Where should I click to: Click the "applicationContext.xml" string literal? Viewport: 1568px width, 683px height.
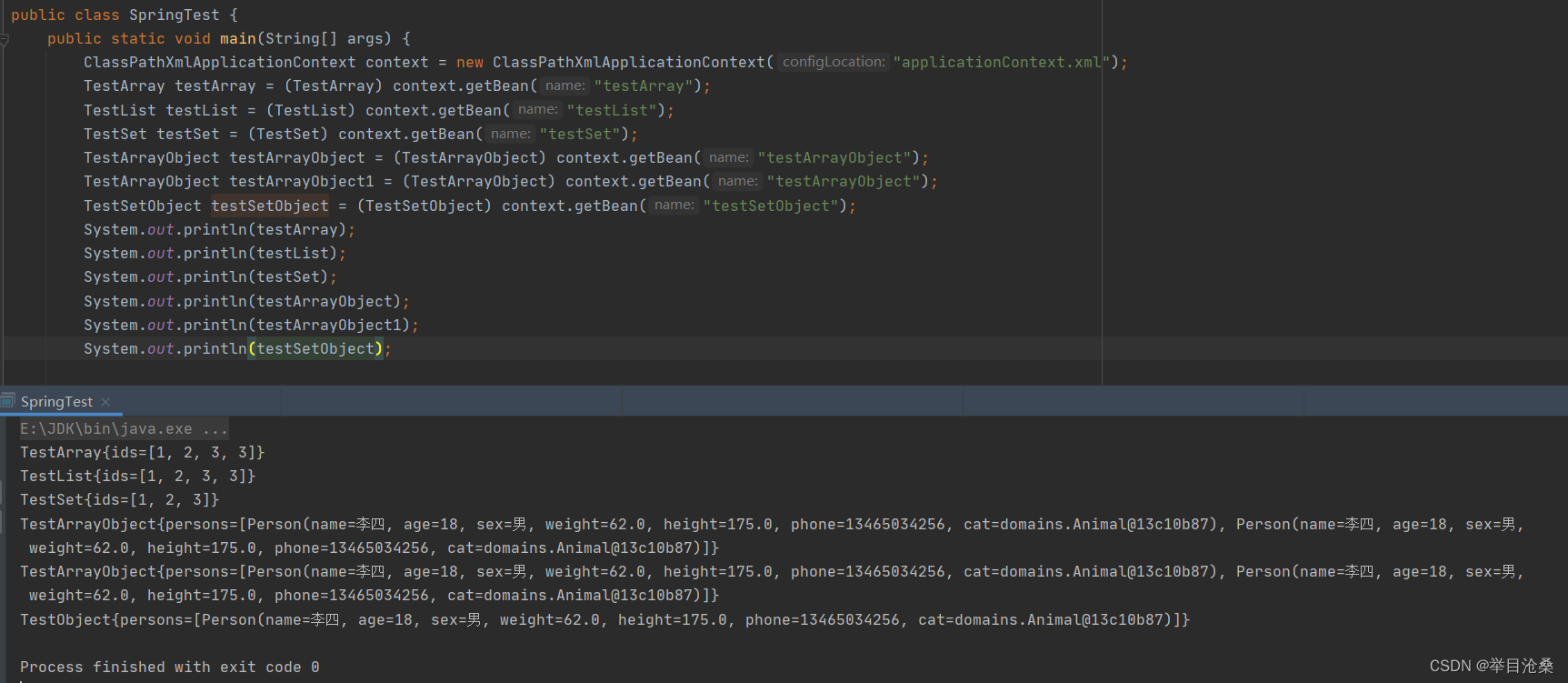click(x=1002, y=63)
